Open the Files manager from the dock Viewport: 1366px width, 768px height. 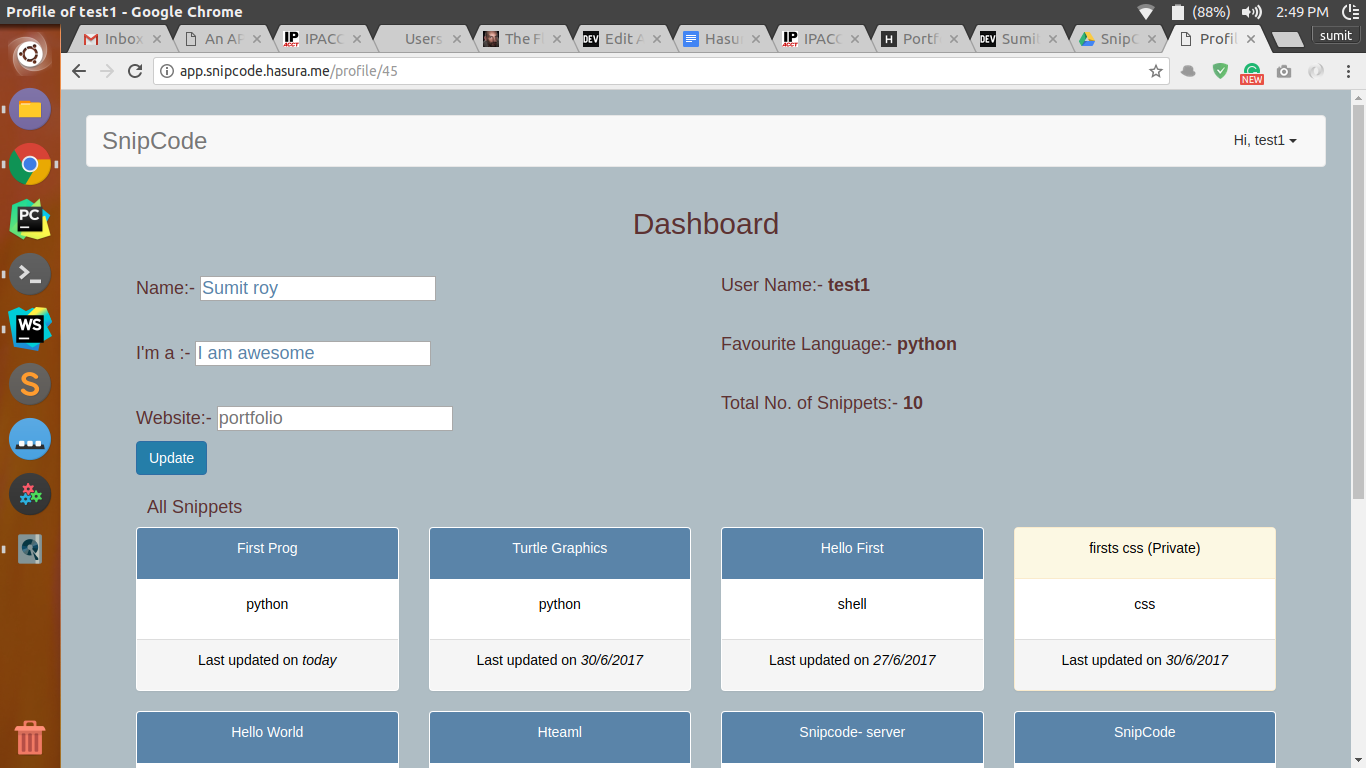tap(30, 108)
